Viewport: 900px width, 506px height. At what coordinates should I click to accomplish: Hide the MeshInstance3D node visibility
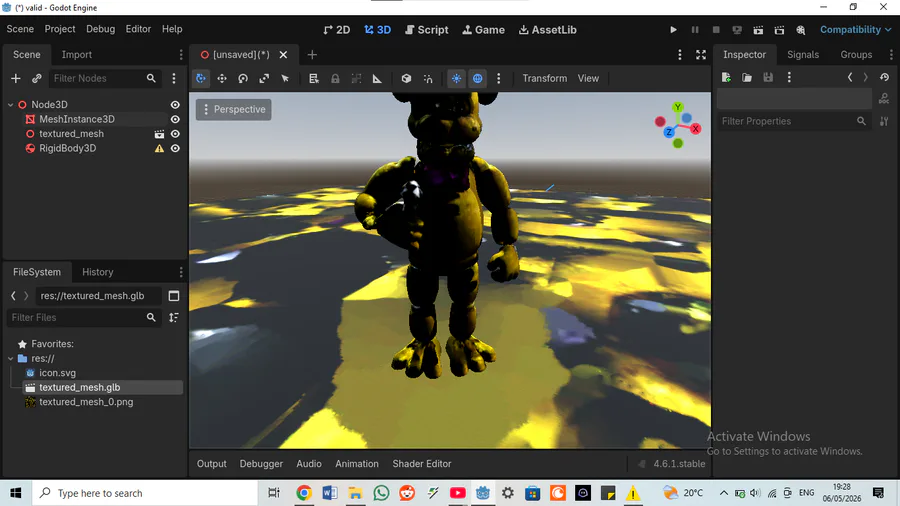[x=175, y=119]
